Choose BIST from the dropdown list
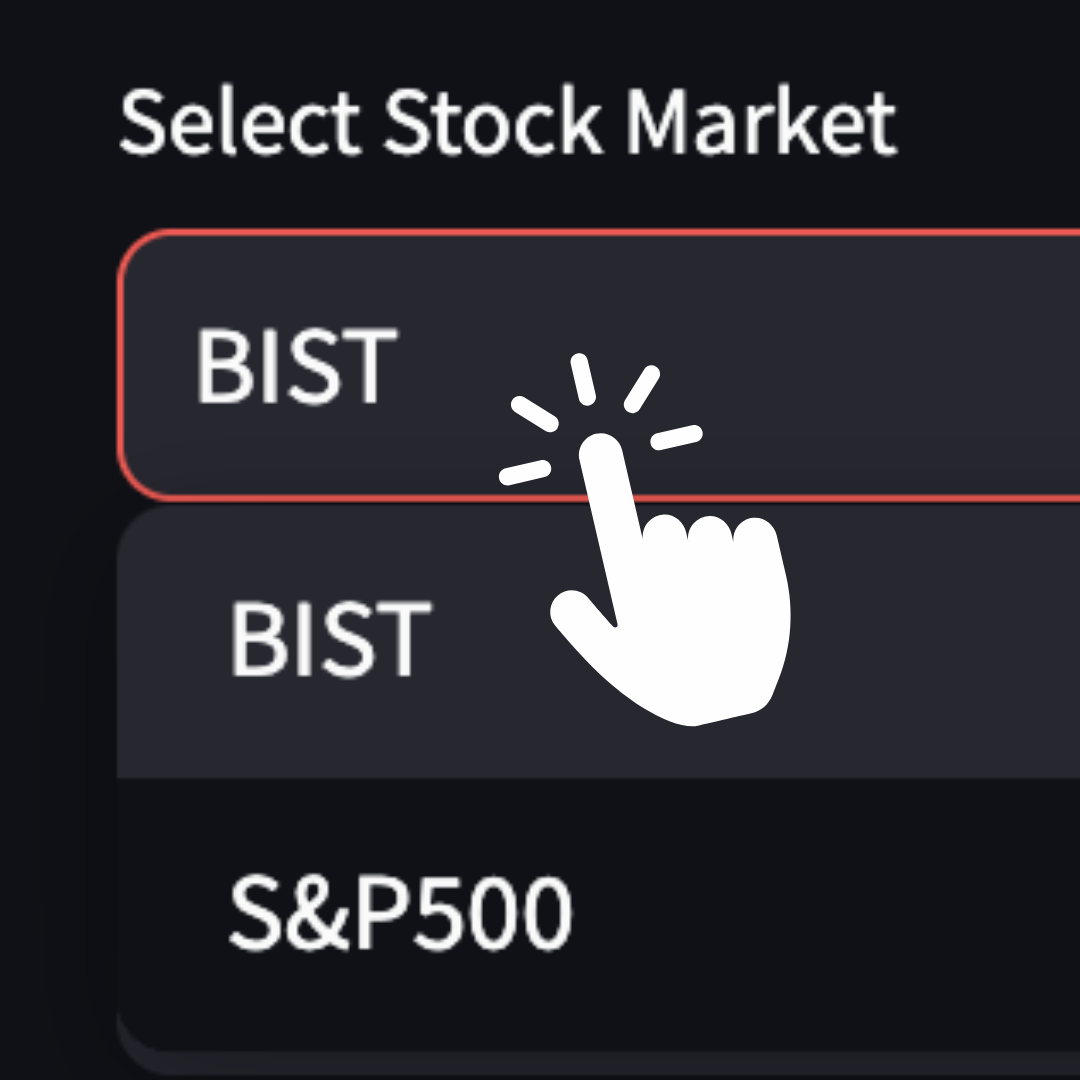 coord(599,641)
